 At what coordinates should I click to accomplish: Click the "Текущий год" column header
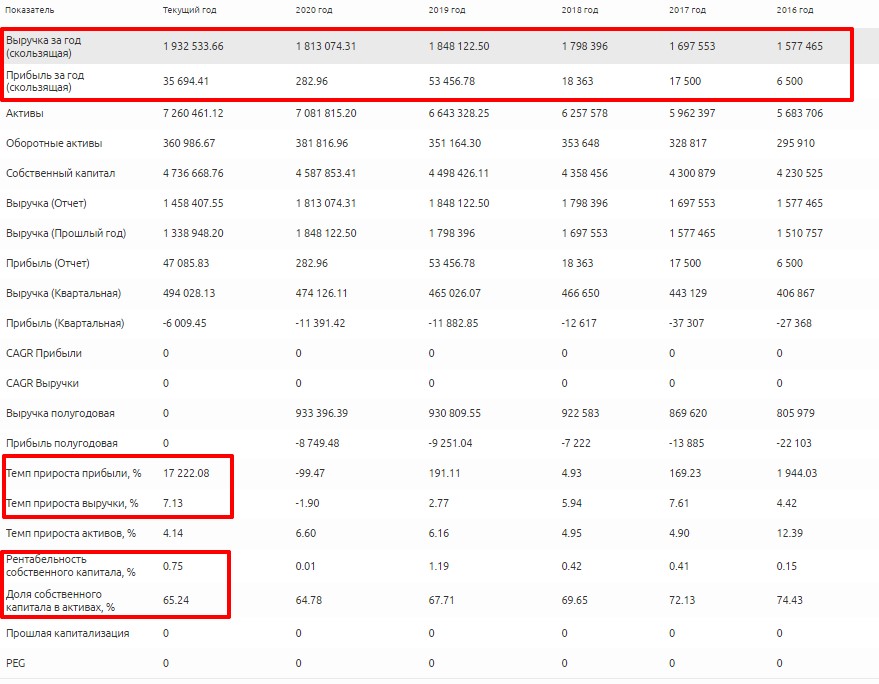(189, 10)
